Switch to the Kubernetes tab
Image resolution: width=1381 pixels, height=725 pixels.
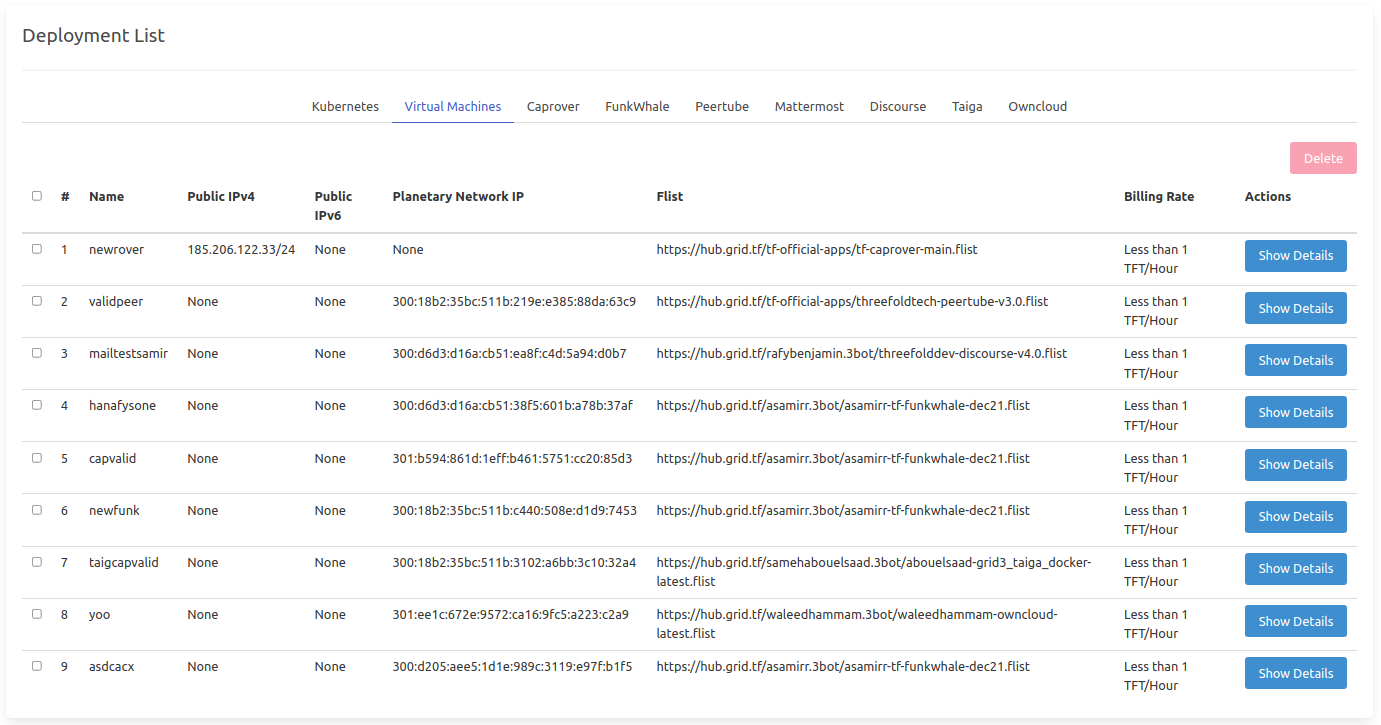coord(344,106)
